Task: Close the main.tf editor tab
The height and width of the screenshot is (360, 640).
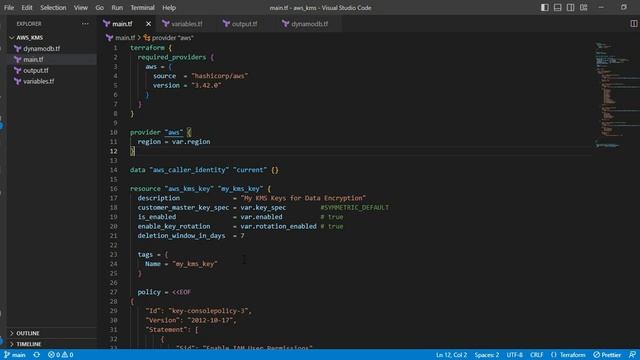Action: (x=148, y=24)
